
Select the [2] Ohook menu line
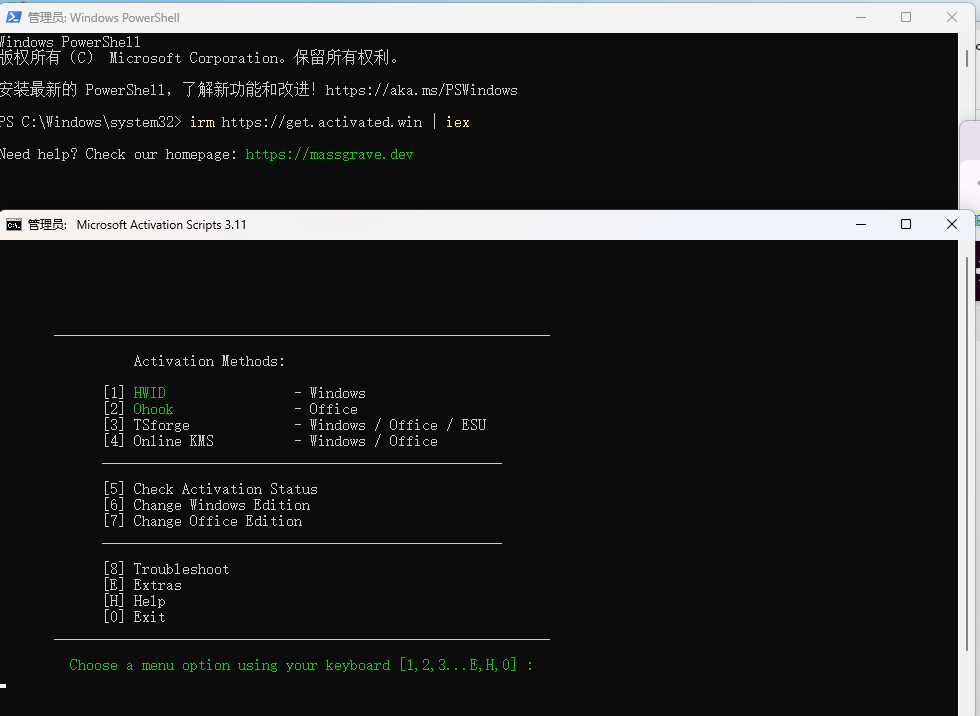(x=231, y=409)
